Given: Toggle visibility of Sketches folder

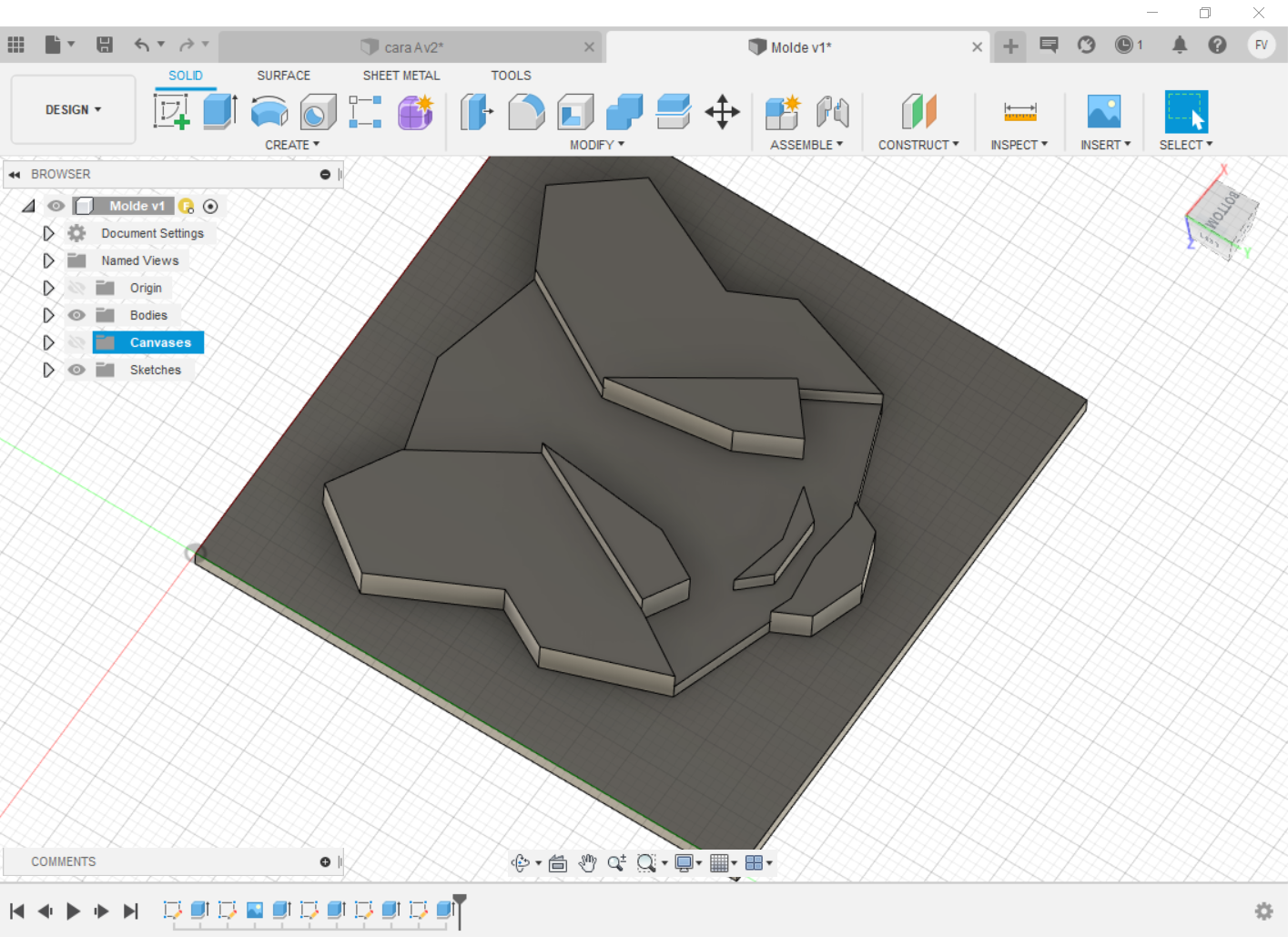Looking at the screenshot, I should (x=77, y=370).
